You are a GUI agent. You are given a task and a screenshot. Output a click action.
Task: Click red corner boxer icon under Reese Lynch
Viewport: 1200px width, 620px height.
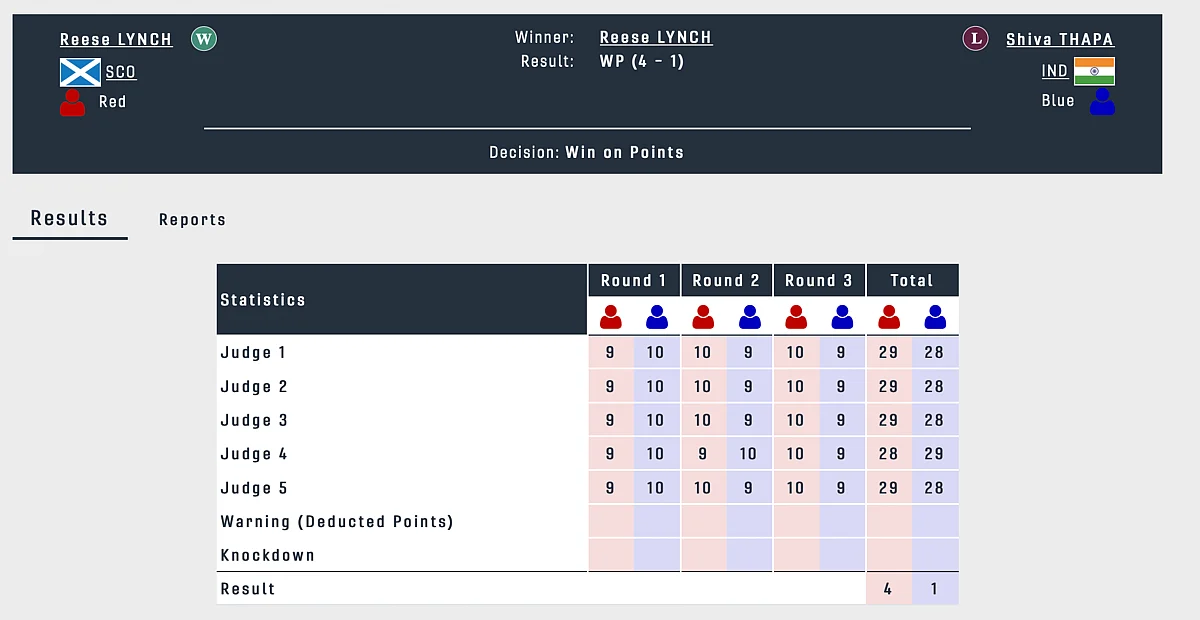(73, 102)
